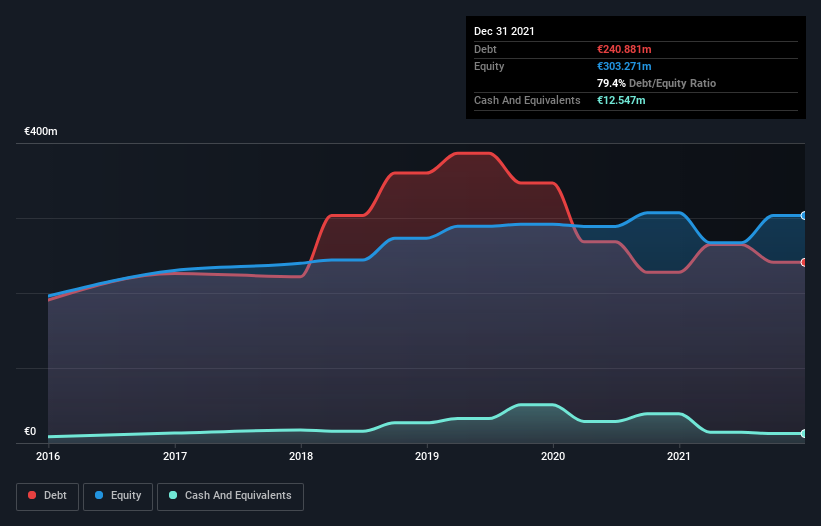Click the 2017 x-axis label

(175, 456)
